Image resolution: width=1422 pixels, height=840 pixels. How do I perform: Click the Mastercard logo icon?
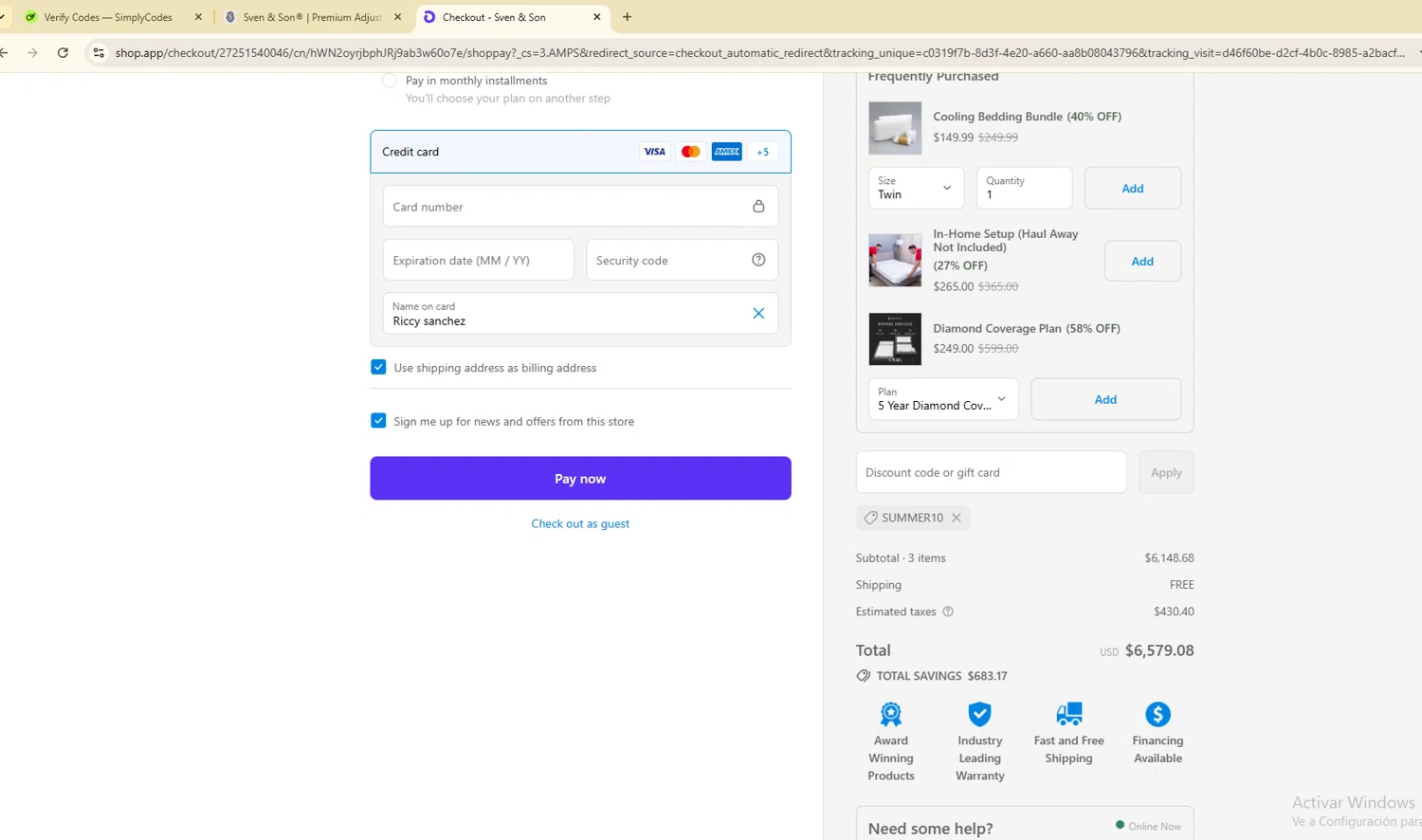pyautogui.click(x=691, y=152)
